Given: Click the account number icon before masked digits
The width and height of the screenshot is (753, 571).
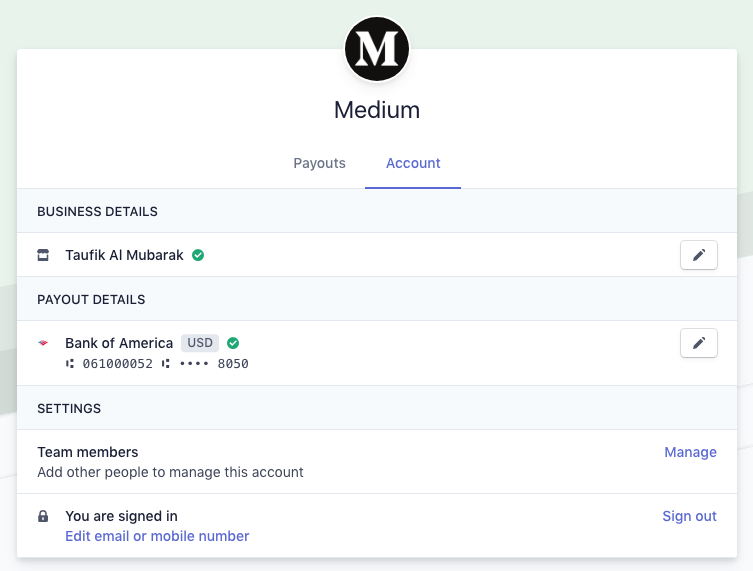Looking at the screenshot, I should [166, 364].
